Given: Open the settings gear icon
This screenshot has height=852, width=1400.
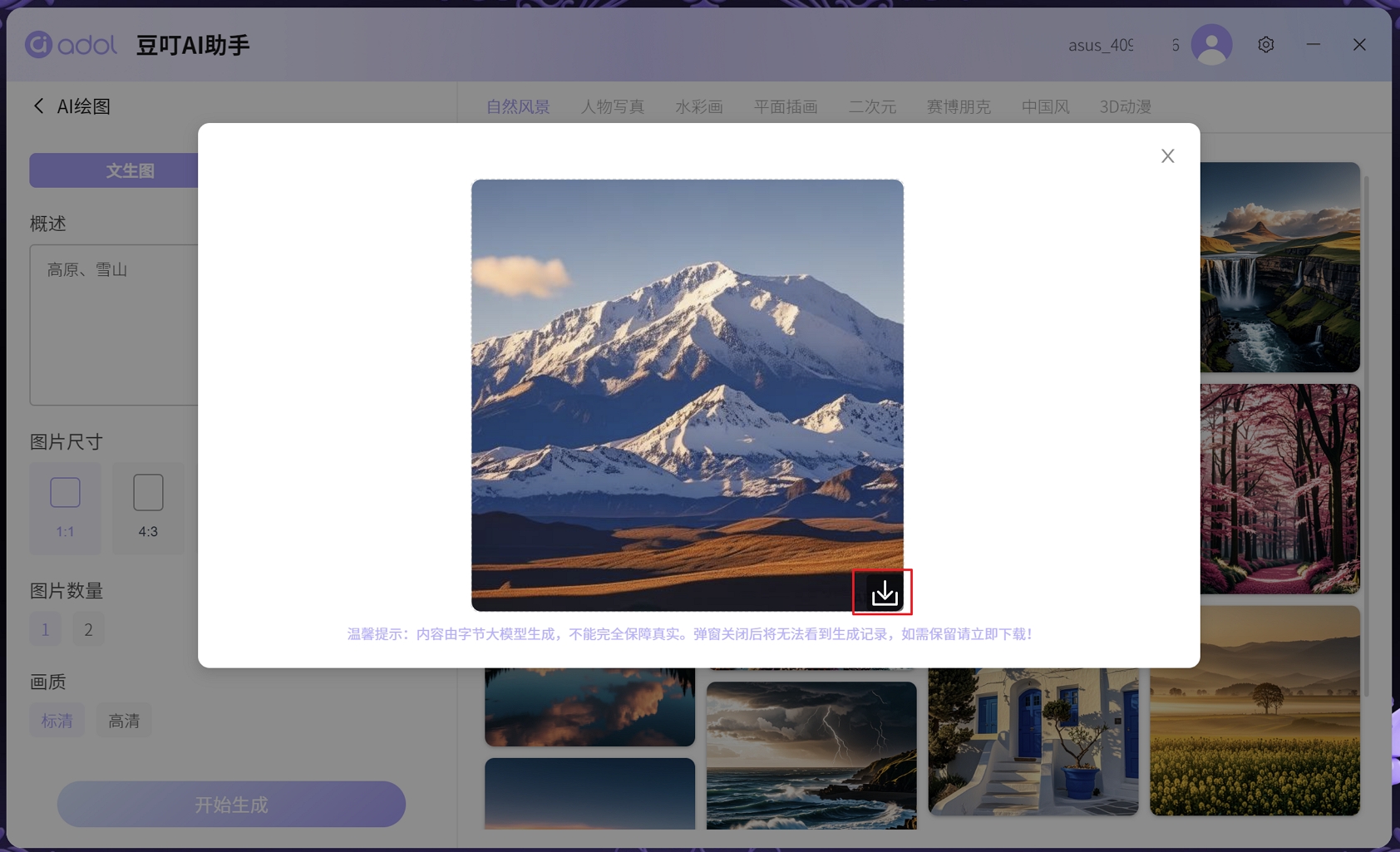Looking at the screenshot, I should pyautogui.click(x=1265, y=45).
